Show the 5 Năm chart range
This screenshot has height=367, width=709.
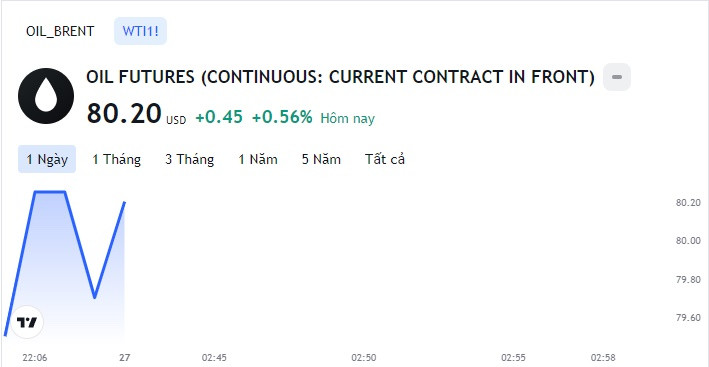pos(321,159)
